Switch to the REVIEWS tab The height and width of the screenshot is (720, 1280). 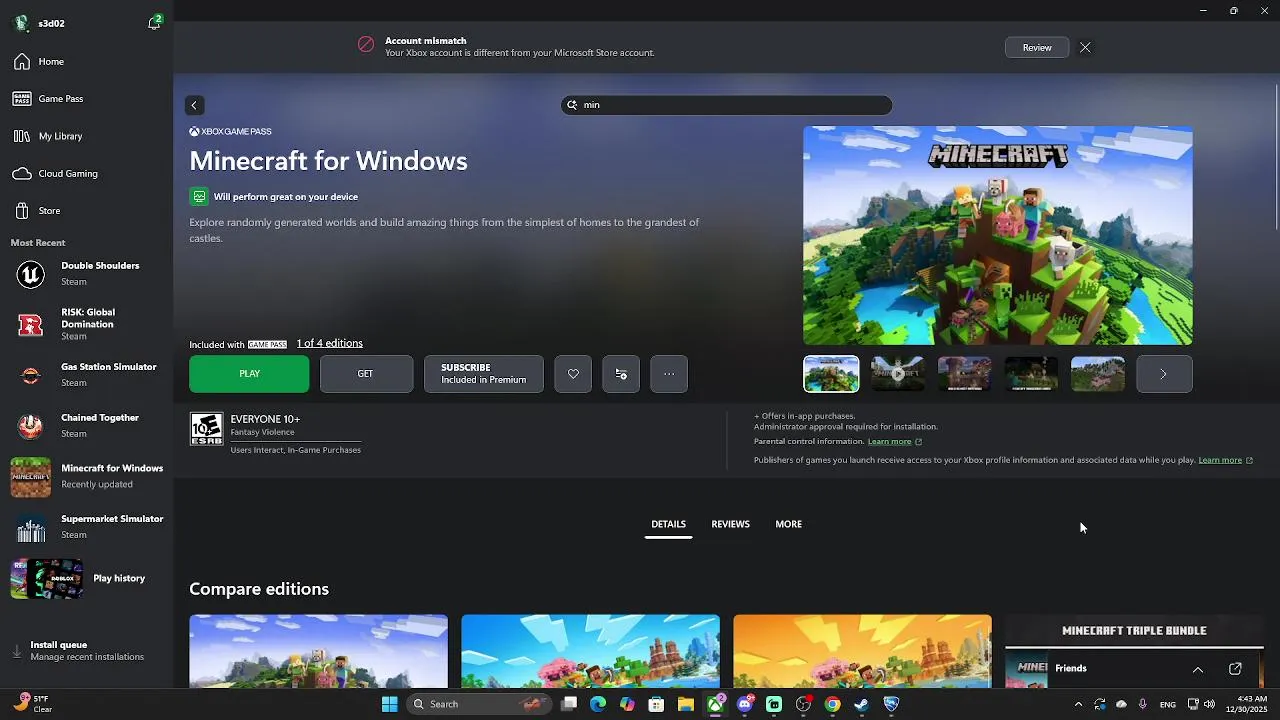[x=730, y=525]
